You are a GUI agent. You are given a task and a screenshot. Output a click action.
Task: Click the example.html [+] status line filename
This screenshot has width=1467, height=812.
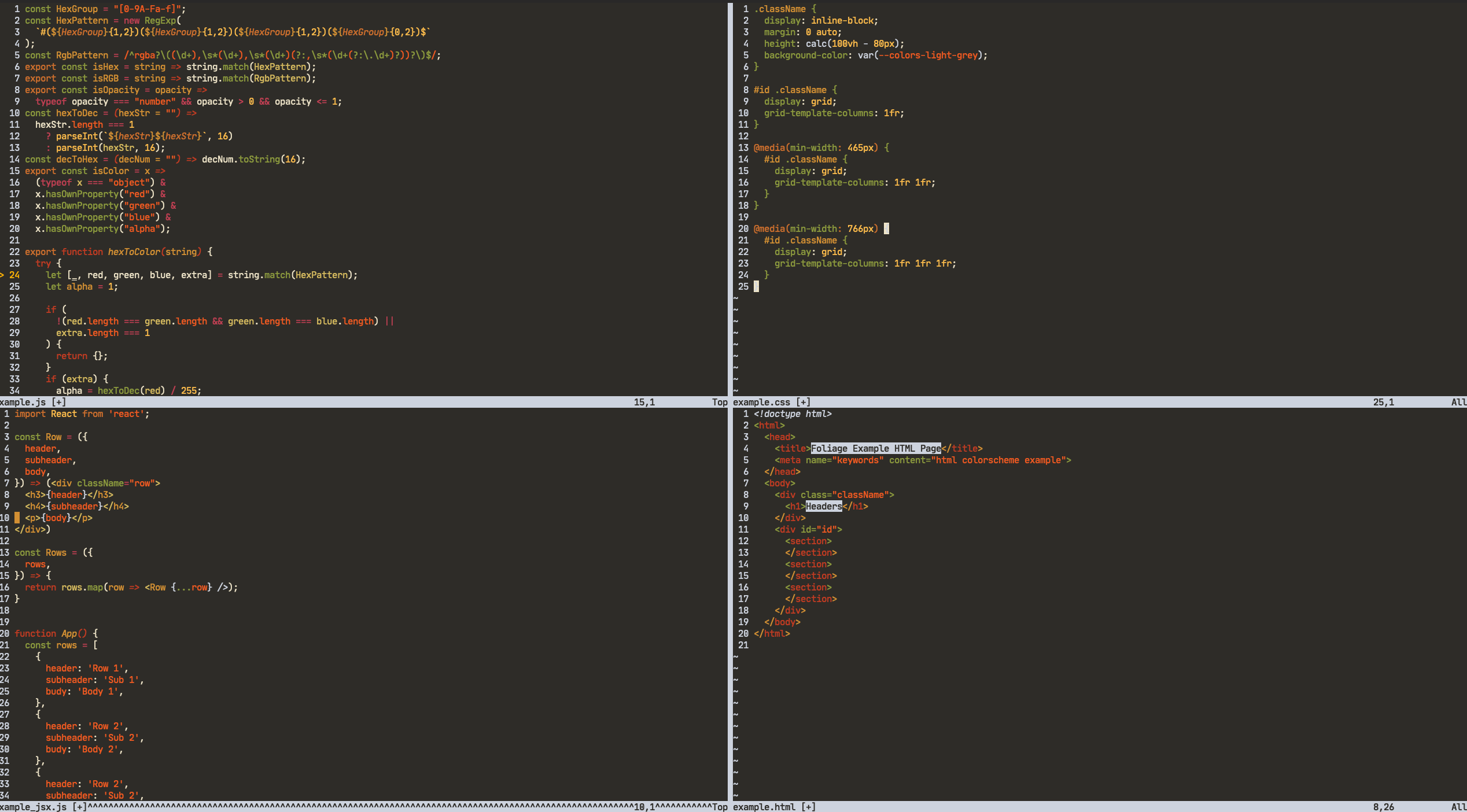(774, 807)
